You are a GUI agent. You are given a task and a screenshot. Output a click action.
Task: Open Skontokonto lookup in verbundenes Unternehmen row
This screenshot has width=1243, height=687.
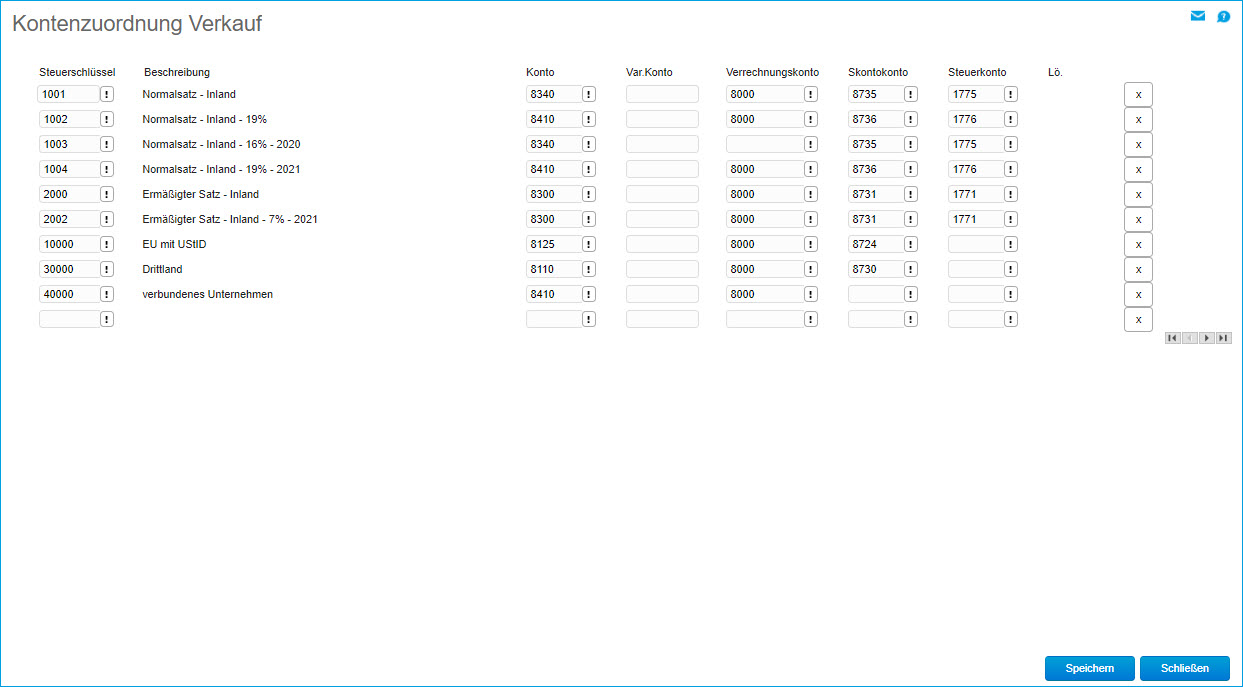point(911,294)
